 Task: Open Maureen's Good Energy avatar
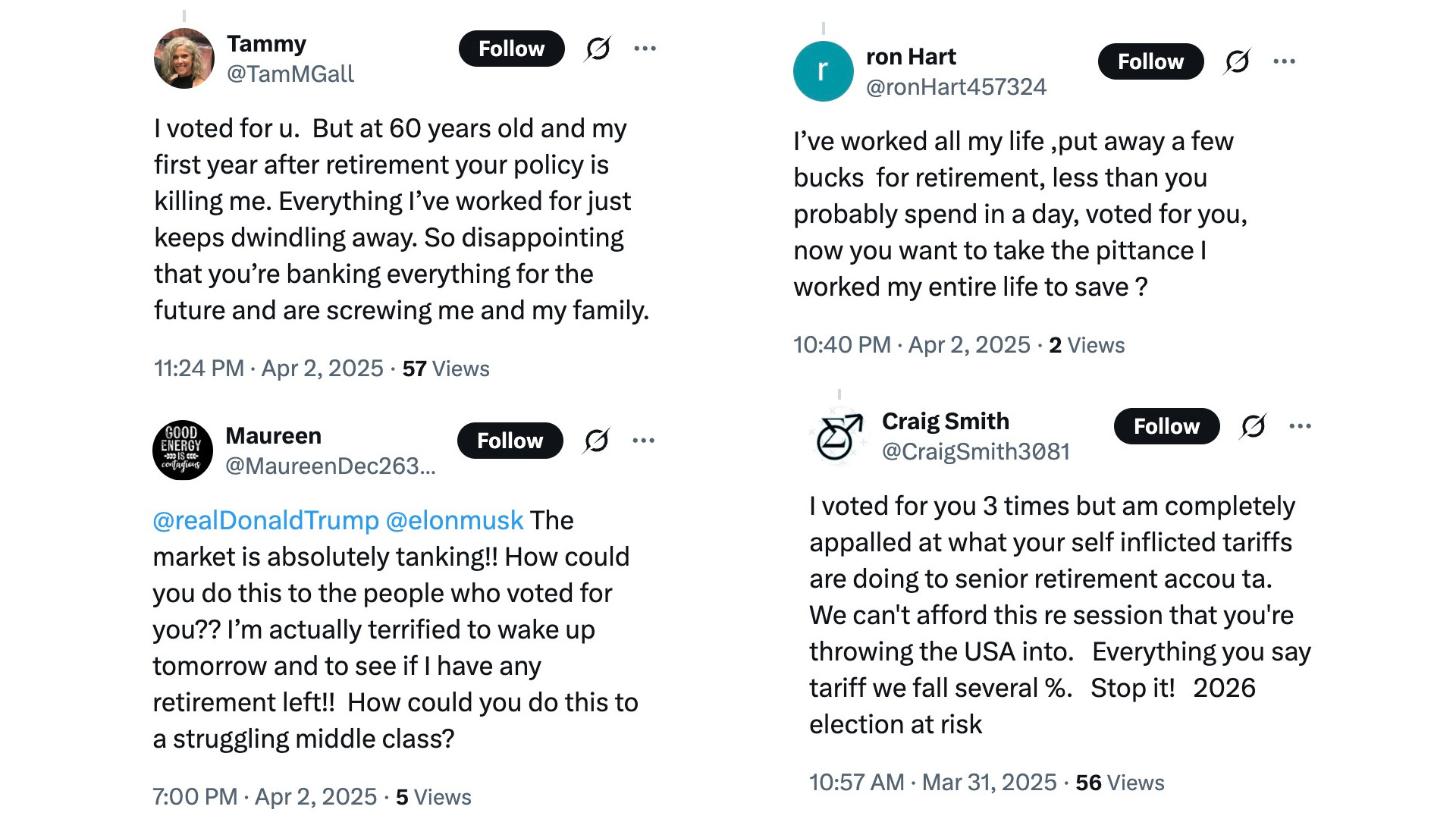183,450
